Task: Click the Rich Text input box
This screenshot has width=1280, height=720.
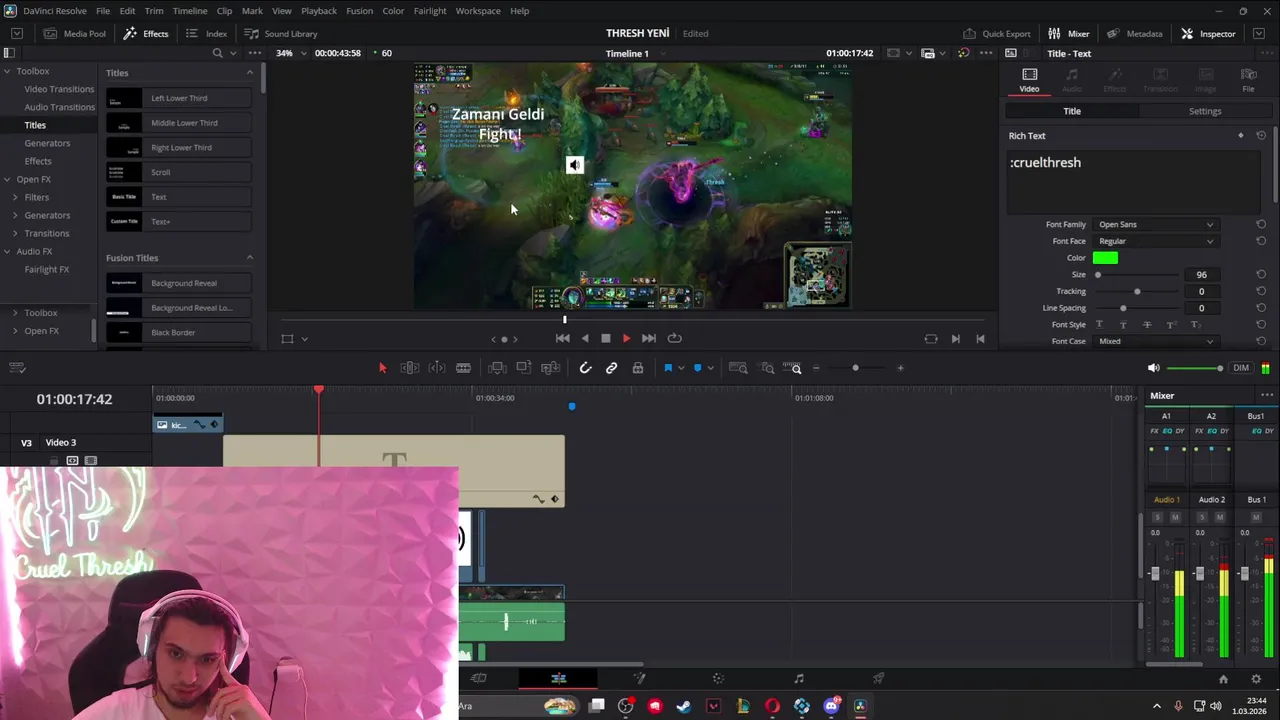Action: pyautogui.click(x=1135, y=181)
